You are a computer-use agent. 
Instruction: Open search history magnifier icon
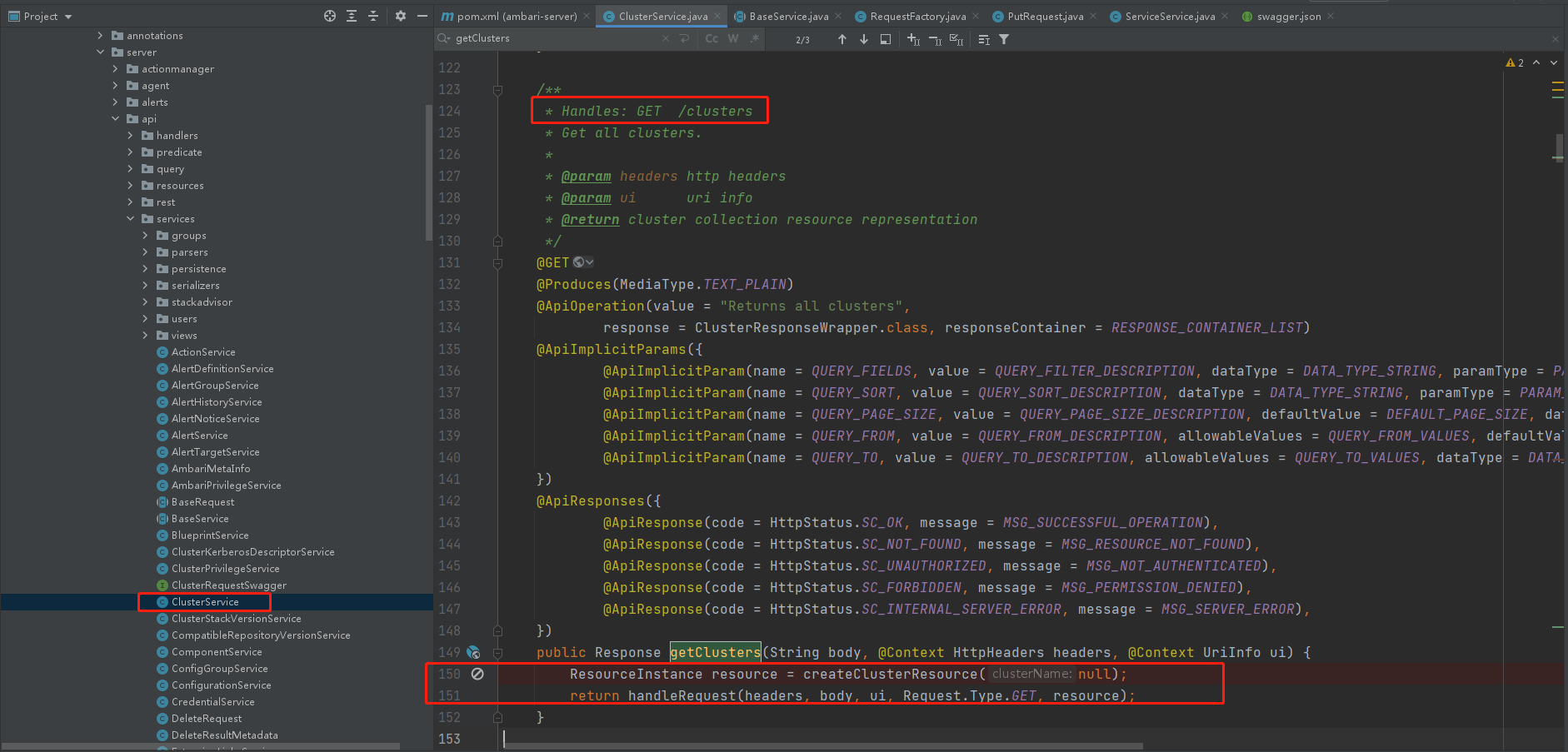tap(444, 38)
